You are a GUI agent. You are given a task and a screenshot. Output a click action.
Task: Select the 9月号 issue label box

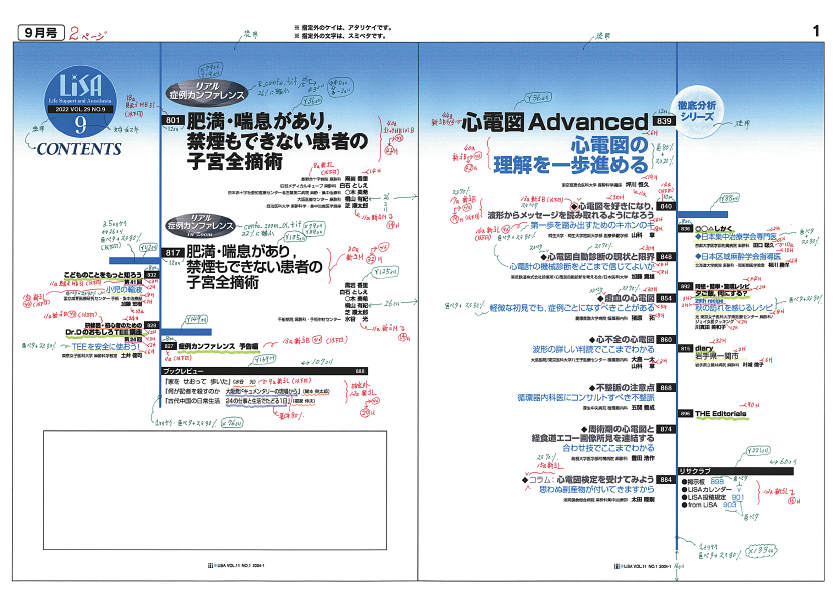(x=39, y=33)
